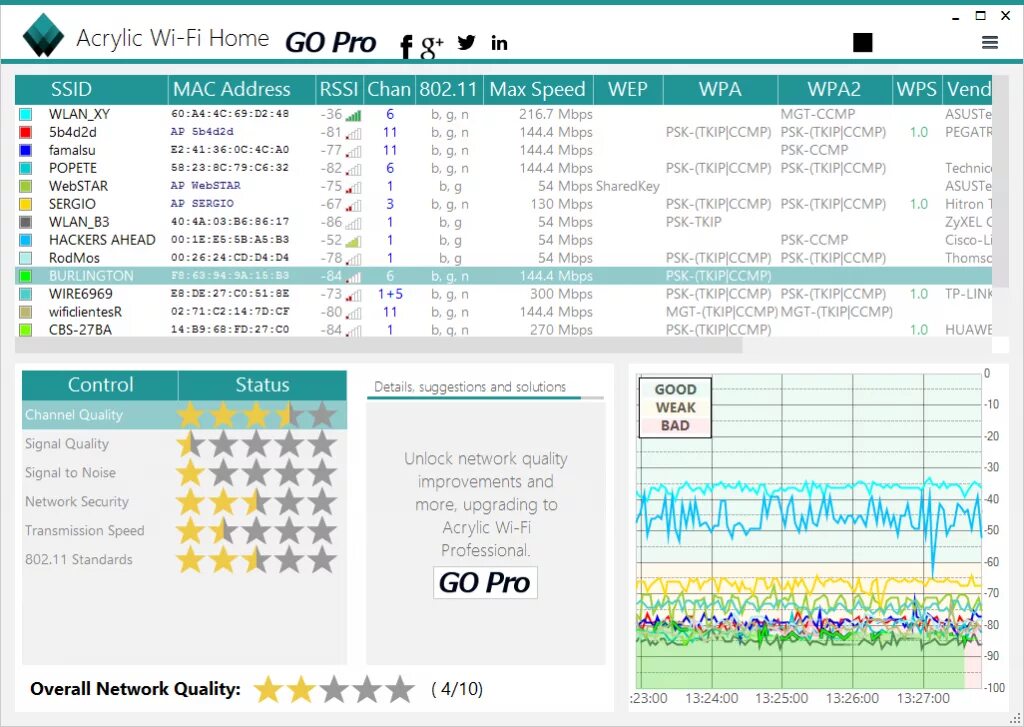Click GO Pro in the header
This screenshot has height=727, width=1024.
point(330,42)
